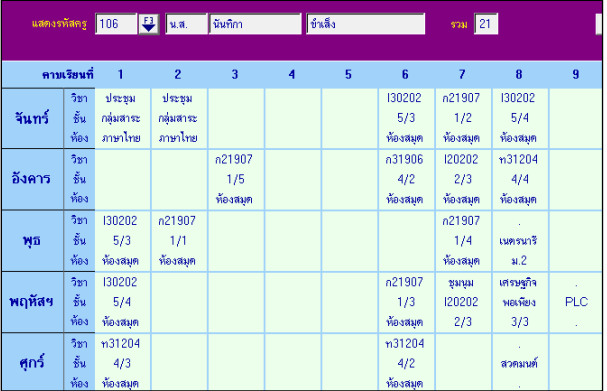Screen dimensions: 607x391
Task: Select Tuesday period 6 ก31906 4/2 cell
Action: pos(406,179)
